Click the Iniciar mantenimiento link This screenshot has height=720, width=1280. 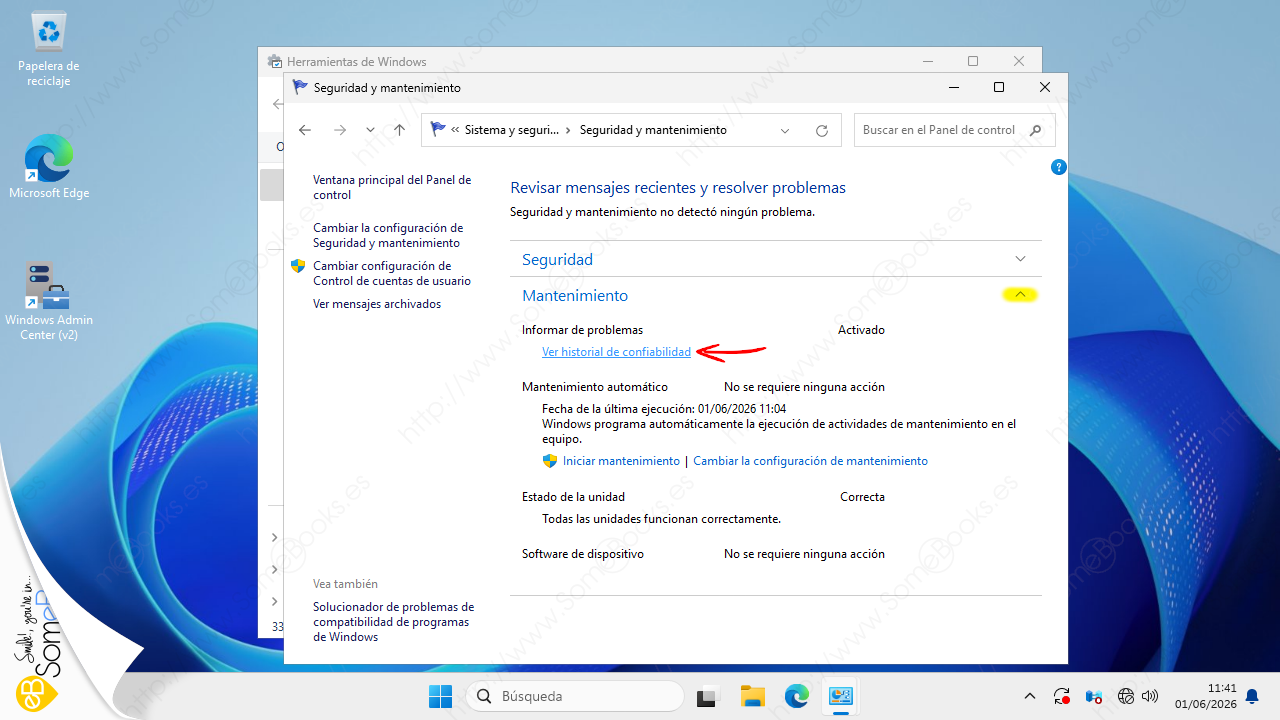621,461
